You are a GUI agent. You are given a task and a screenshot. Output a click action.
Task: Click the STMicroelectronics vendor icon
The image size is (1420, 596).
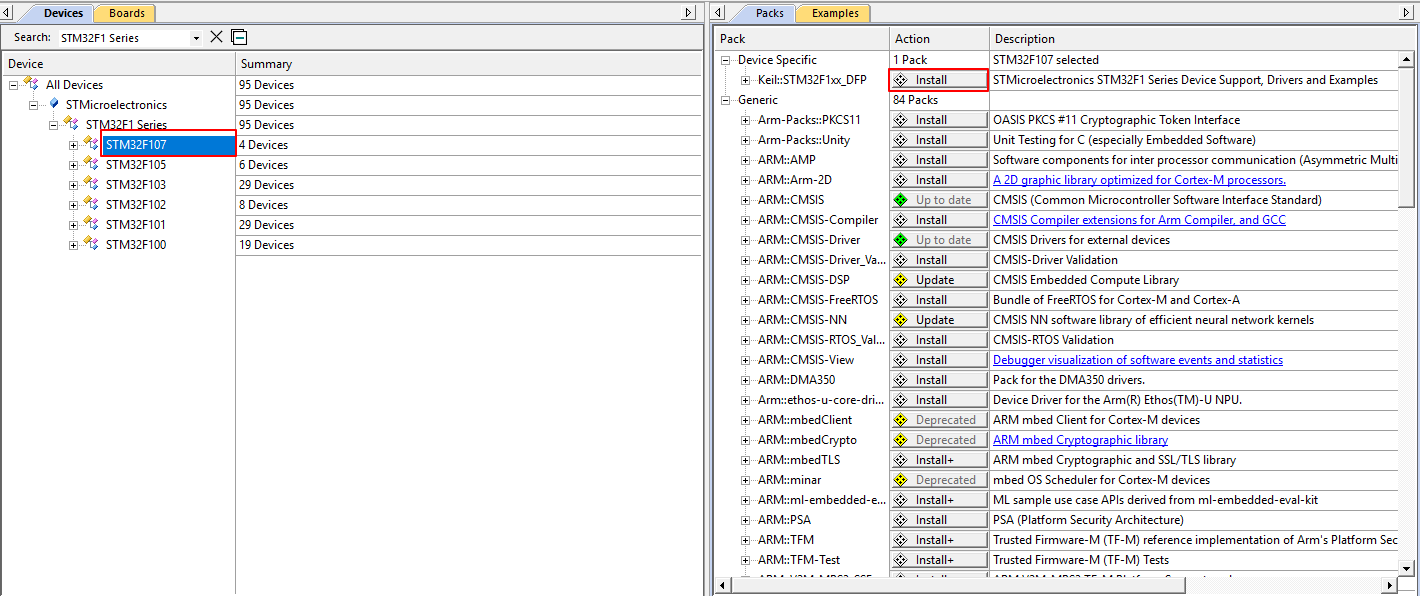pos(54,104)
